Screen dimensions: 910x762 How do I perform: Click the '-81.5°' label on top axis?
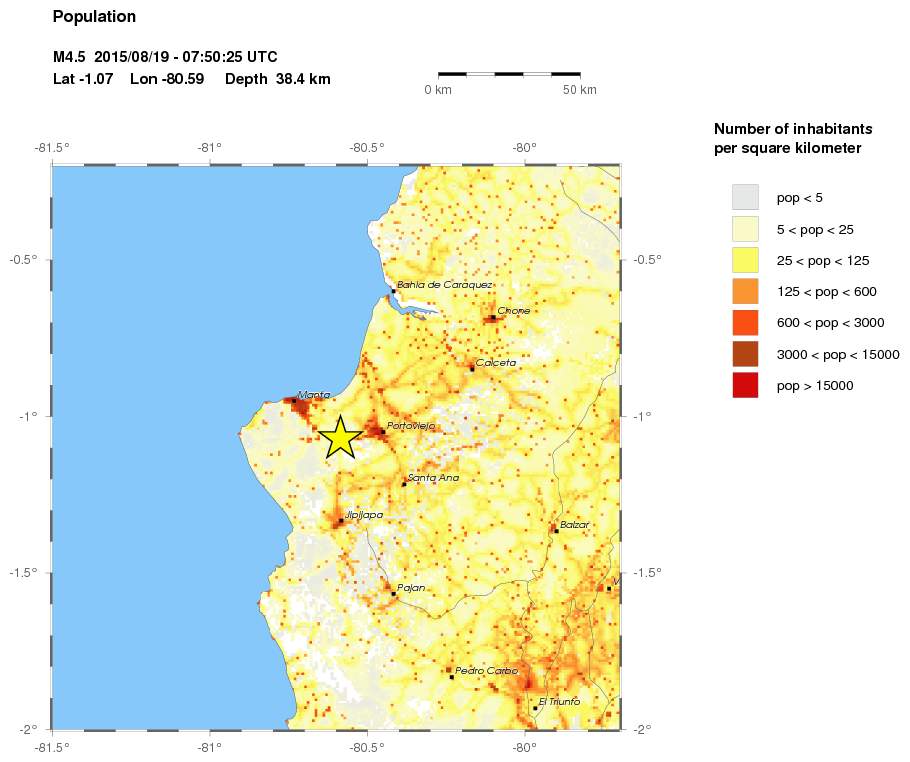point(52,147)
